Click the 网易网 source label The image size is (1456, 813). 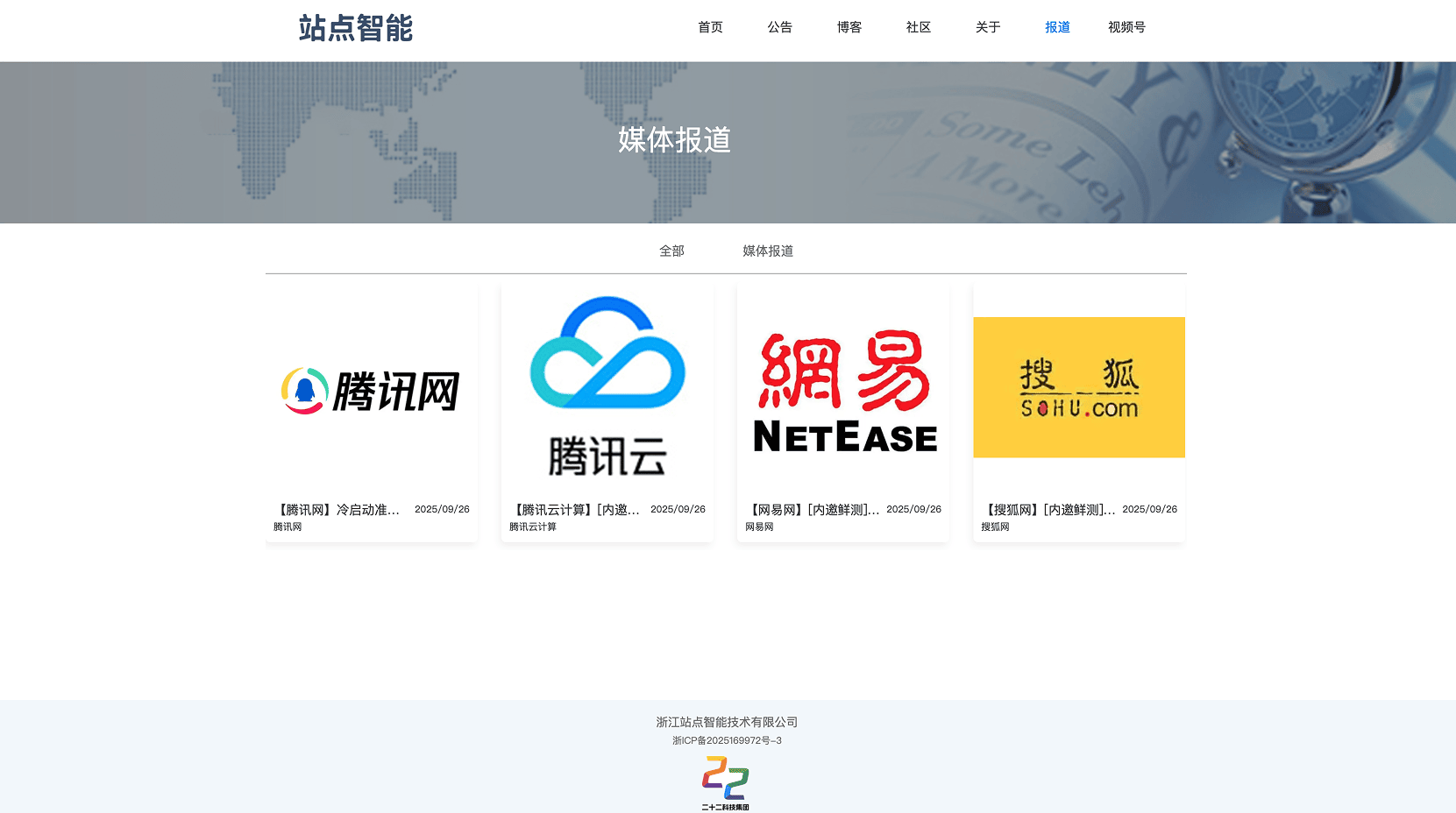click(759, 527)
